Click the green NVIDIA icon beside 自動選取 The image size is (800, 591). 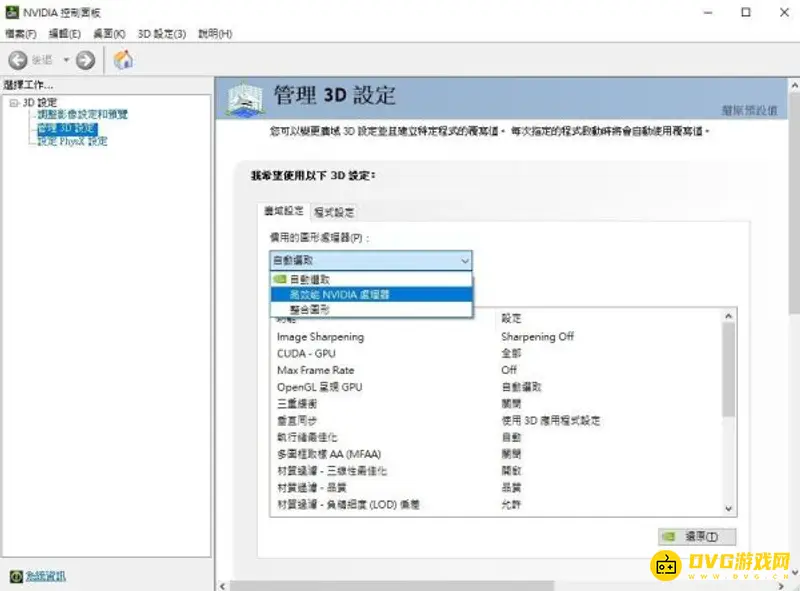pyautogui.click(x=280, y=278)
